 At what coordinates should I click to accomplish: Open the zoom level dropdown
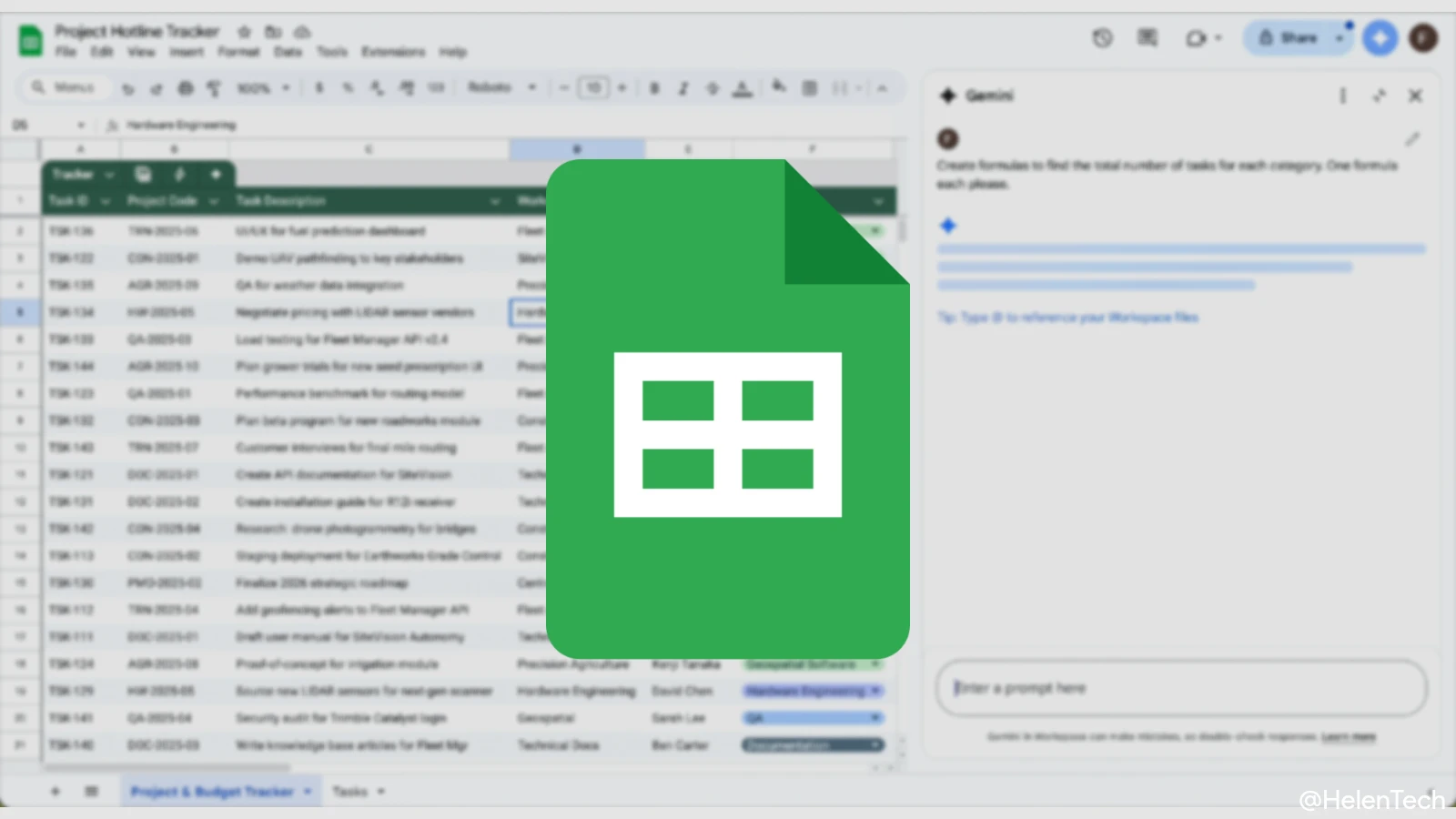coord(263,88)
